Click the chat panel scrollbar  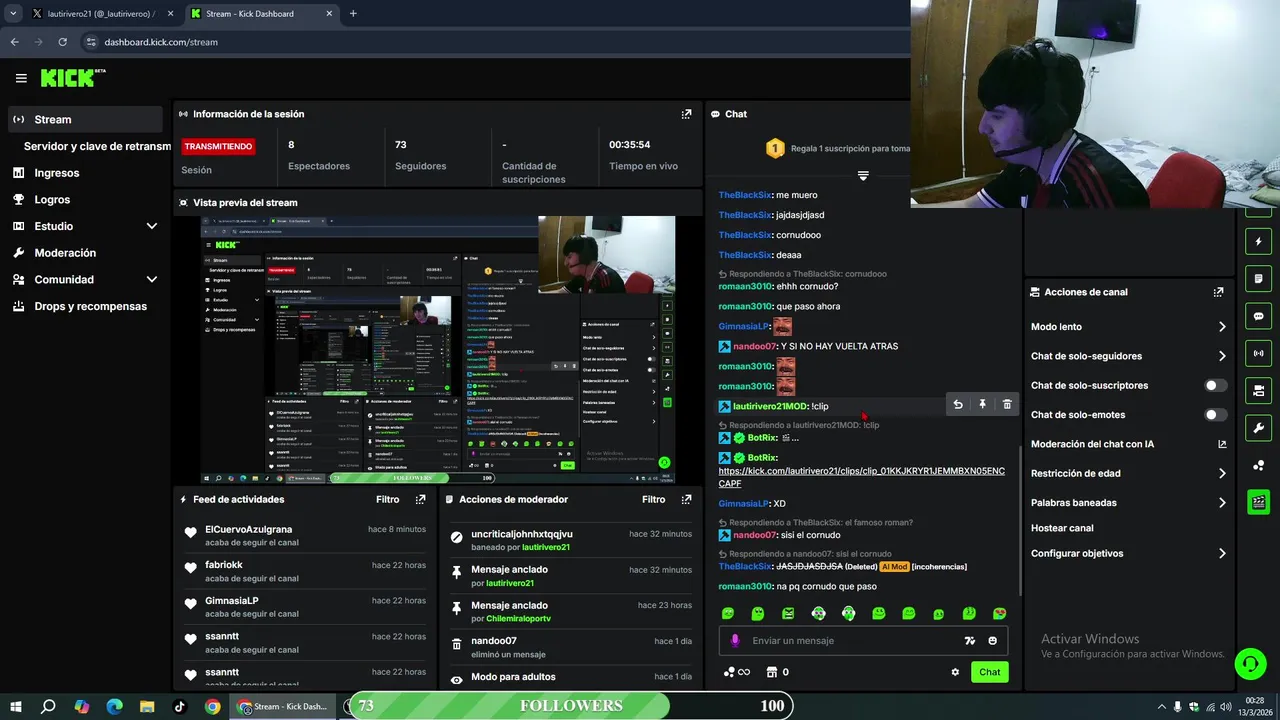[1020, 520]
